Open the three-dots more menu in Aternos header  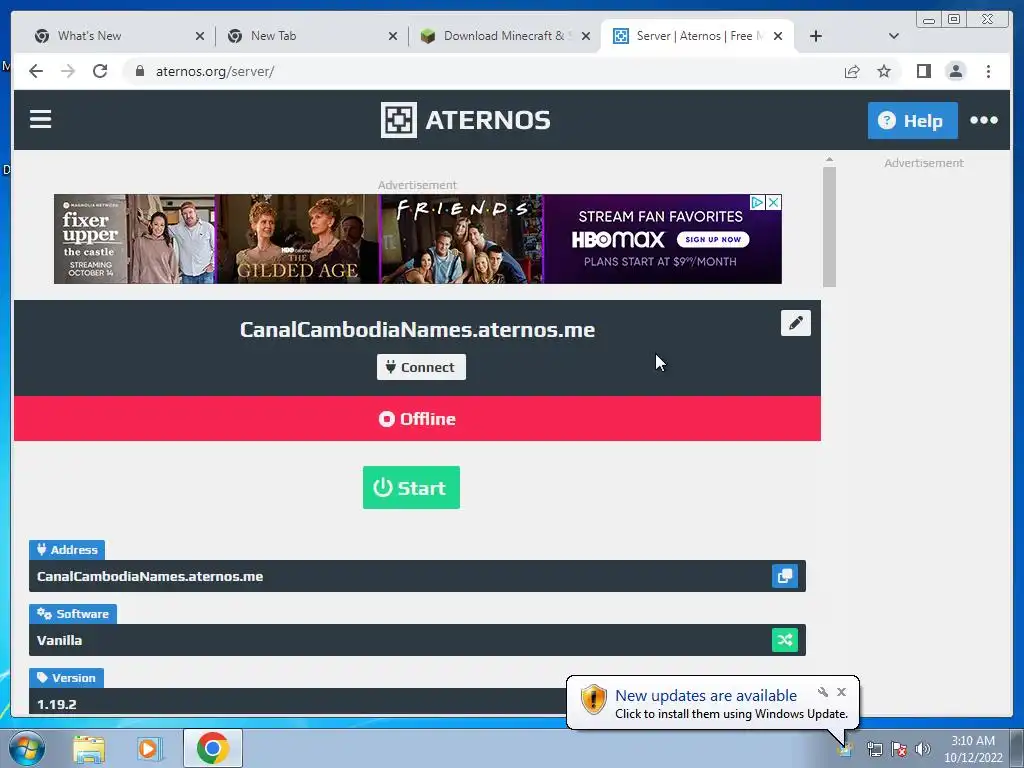984,120
